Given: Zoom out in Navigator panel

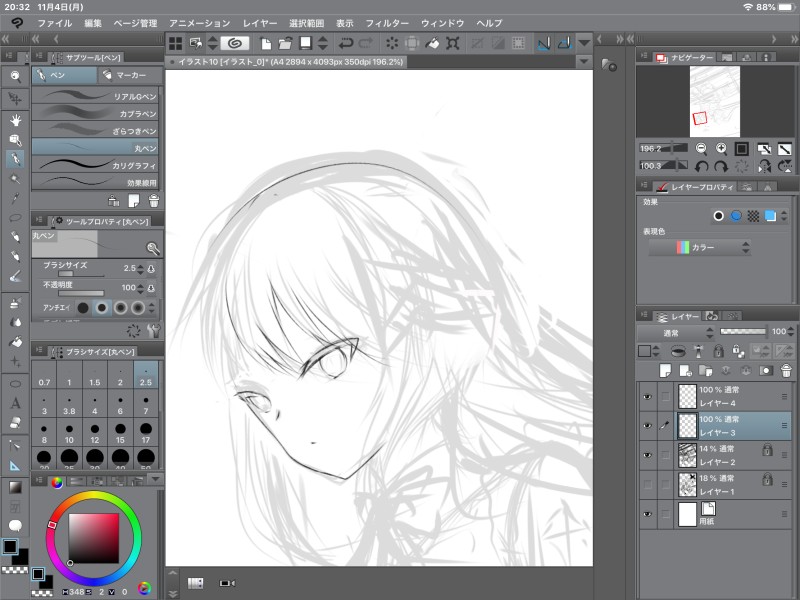Looking at the screenshot, I should 702,148.
